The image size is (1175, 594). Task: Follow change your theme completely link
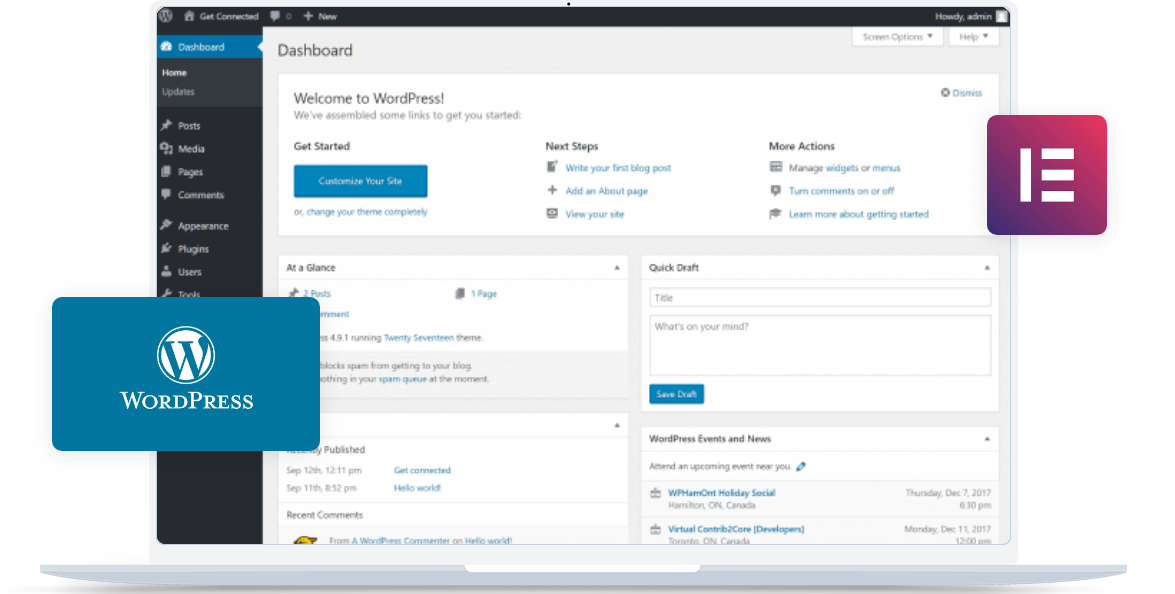click(x=367, y=212)
